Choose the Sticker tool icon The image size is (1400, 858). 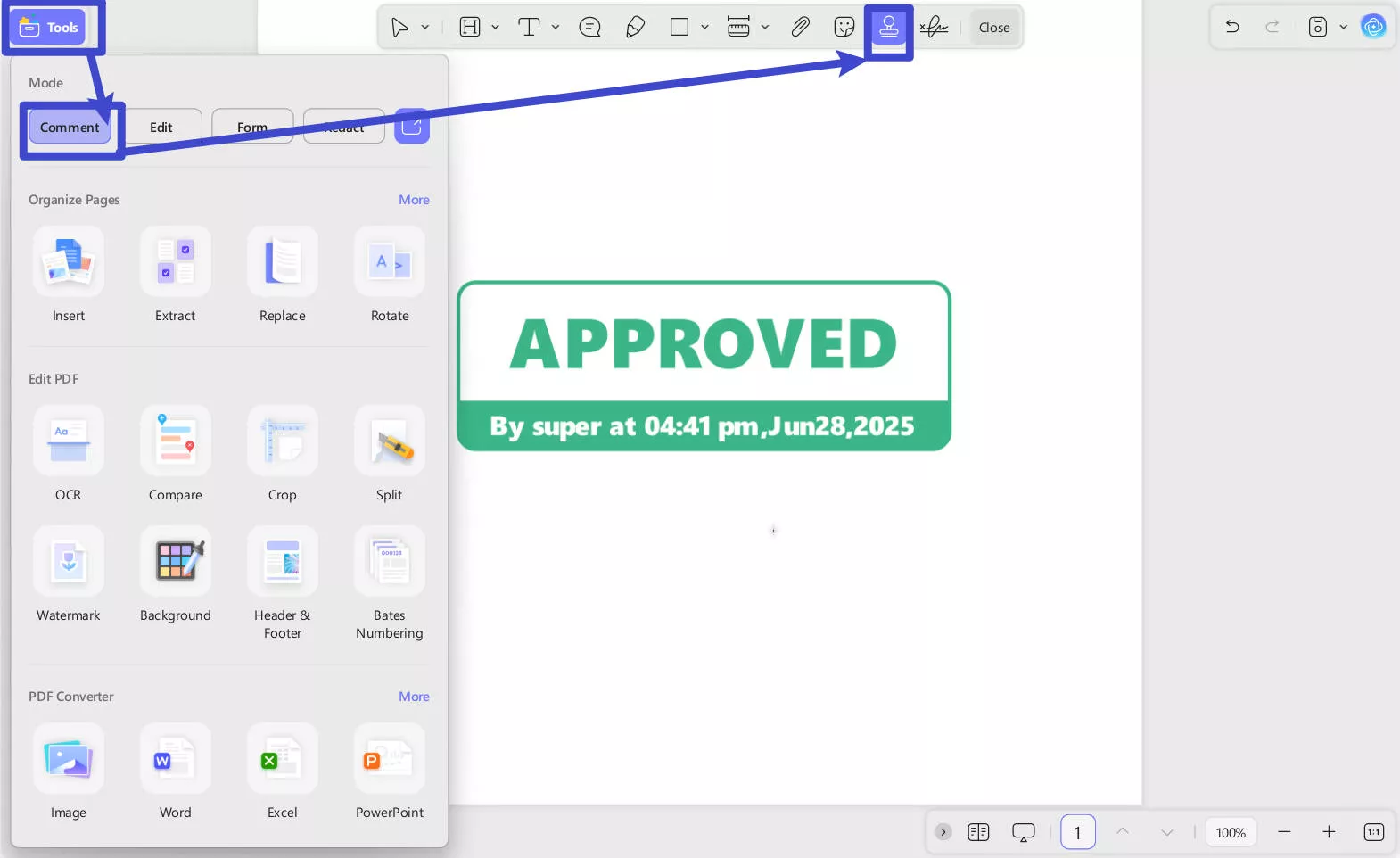[844, 28]
